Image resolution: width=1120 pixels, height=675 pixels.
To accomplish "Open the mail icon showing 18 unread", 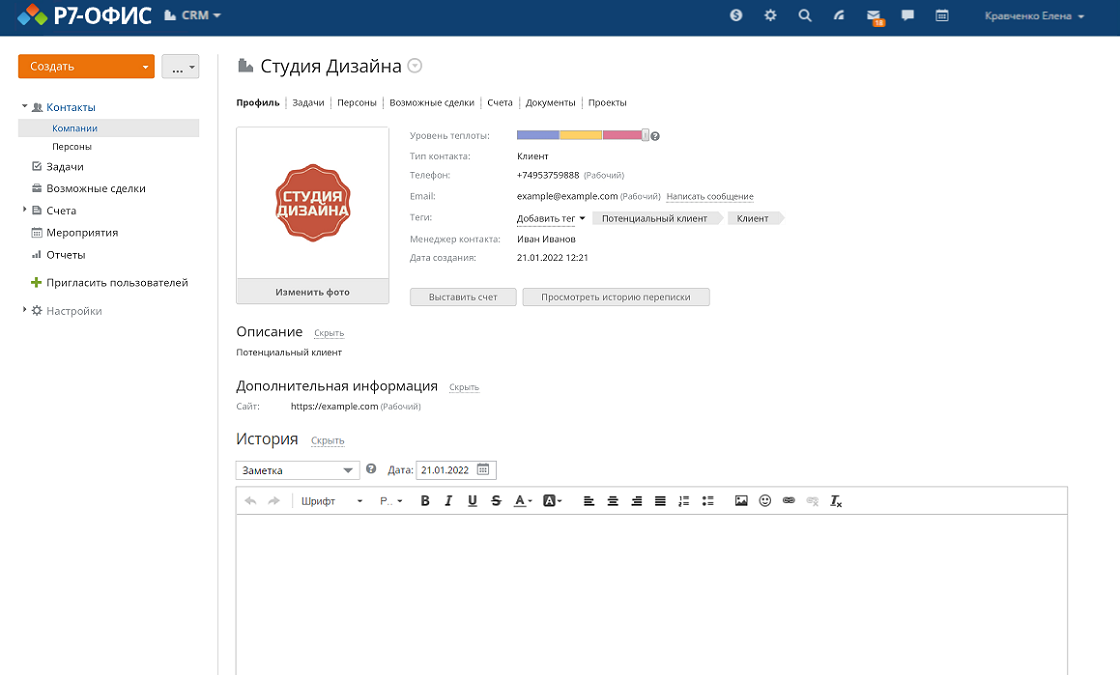I will click(875, 16).
